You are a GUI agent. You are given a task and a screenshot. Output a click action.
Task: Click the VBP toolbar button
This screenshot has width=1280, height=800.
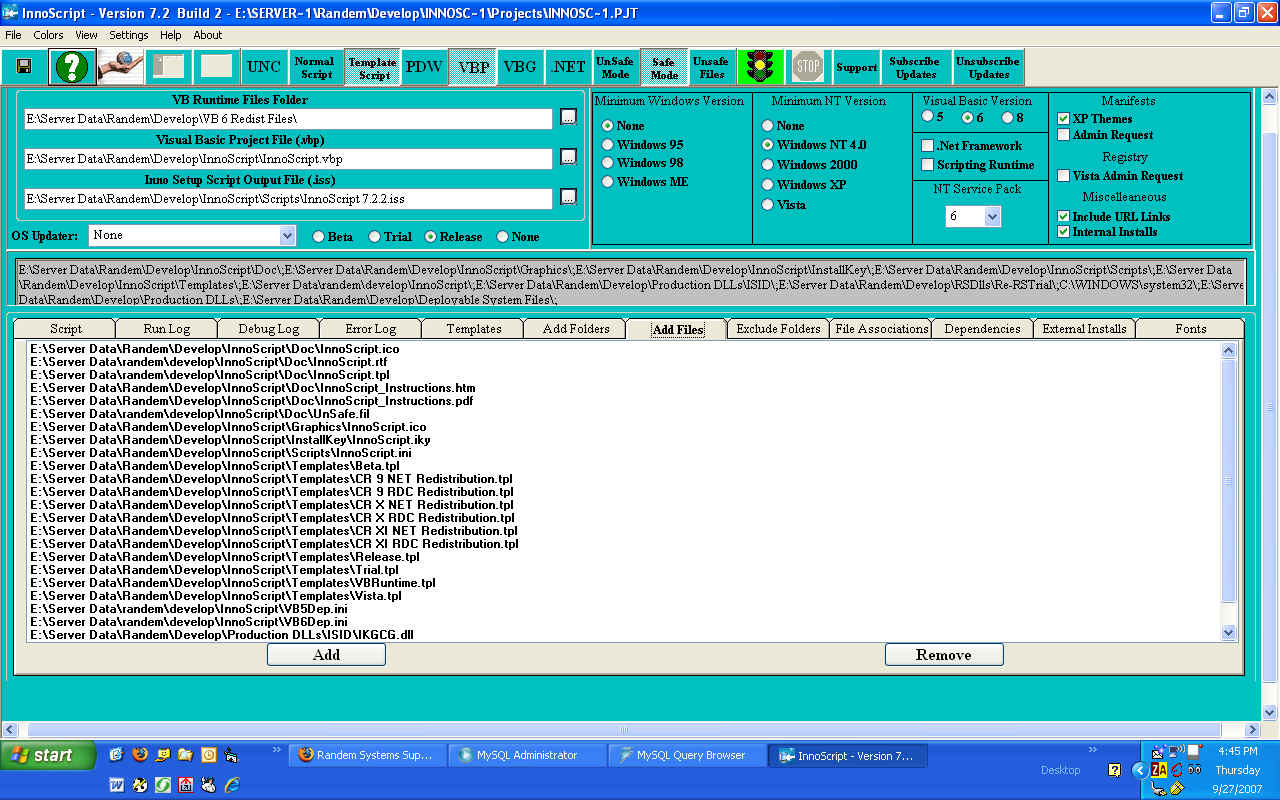(473, 67)
